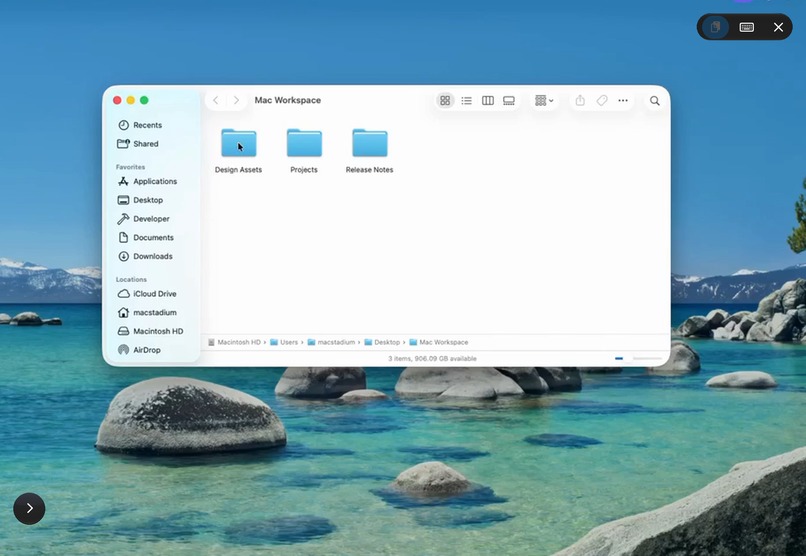Adjust the icon size slider
This screenshot has height=556, width=806.
638,358
